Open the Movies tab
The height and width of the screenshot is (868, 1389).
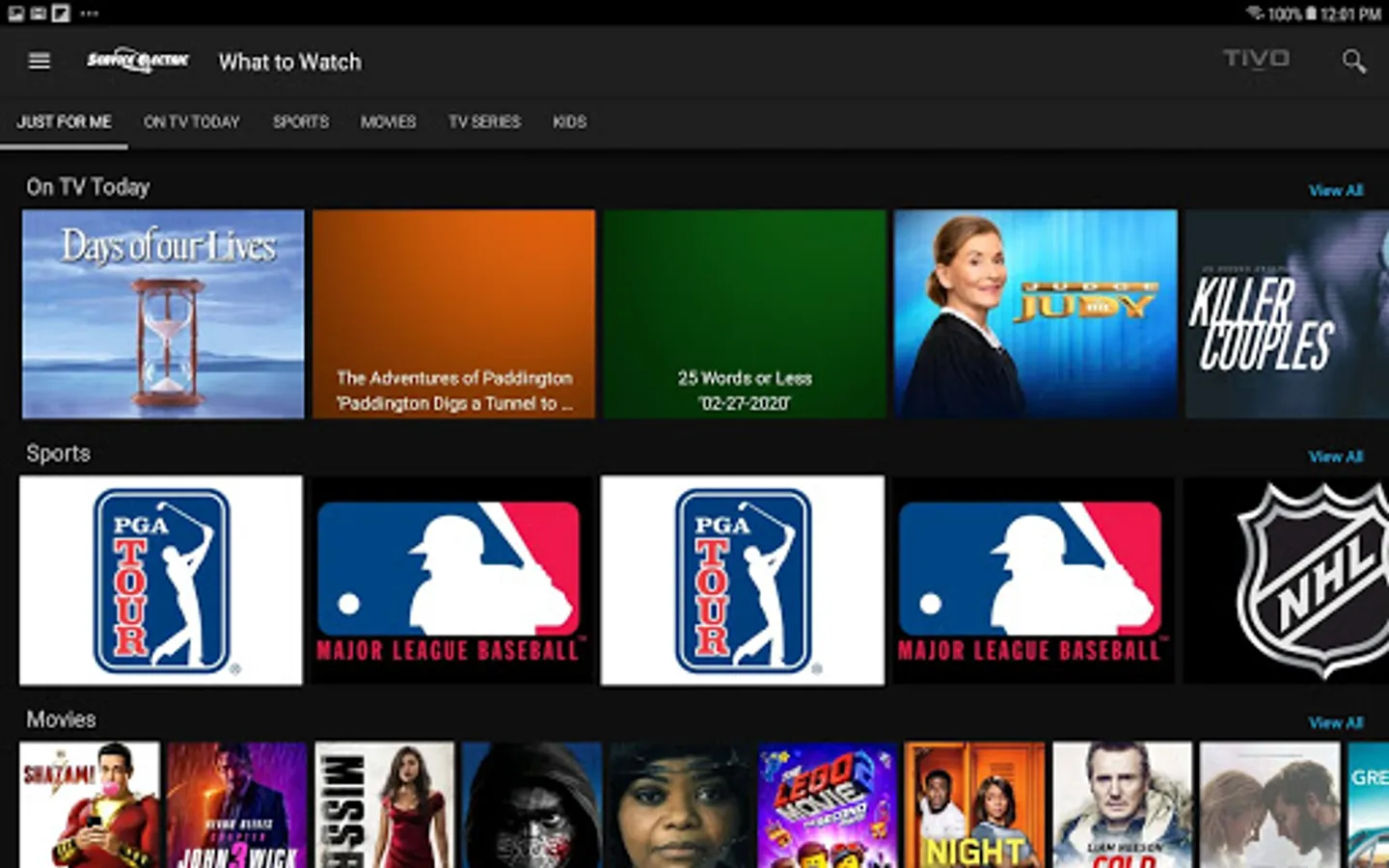[x=388, y=122]
